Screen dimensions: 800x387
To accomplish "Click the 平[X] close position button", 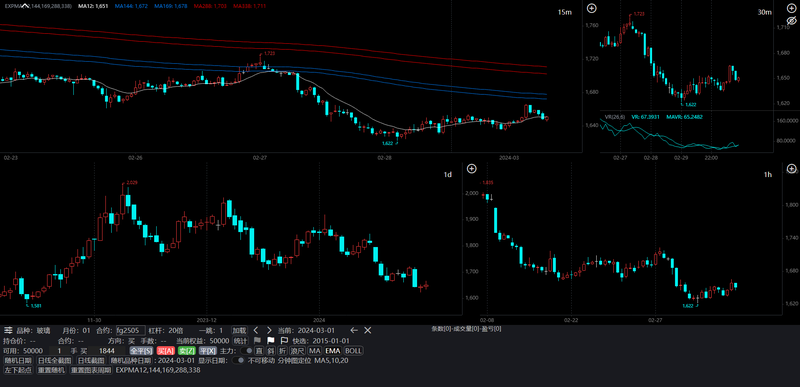I will tap(208, 351).
